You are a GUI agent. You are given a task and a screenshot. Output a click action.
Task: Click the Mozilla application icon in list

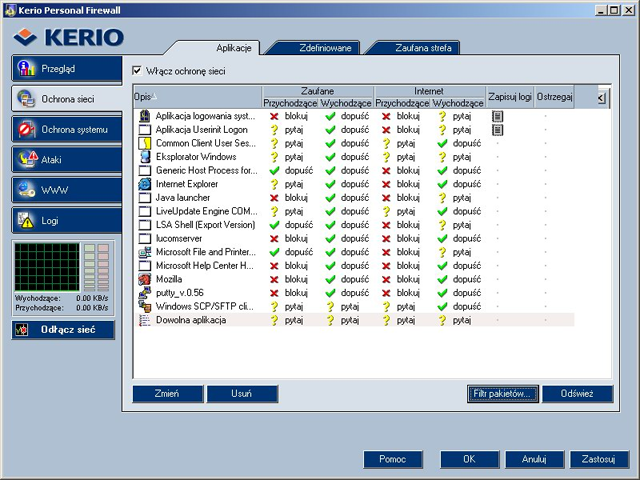coord(145,279)
